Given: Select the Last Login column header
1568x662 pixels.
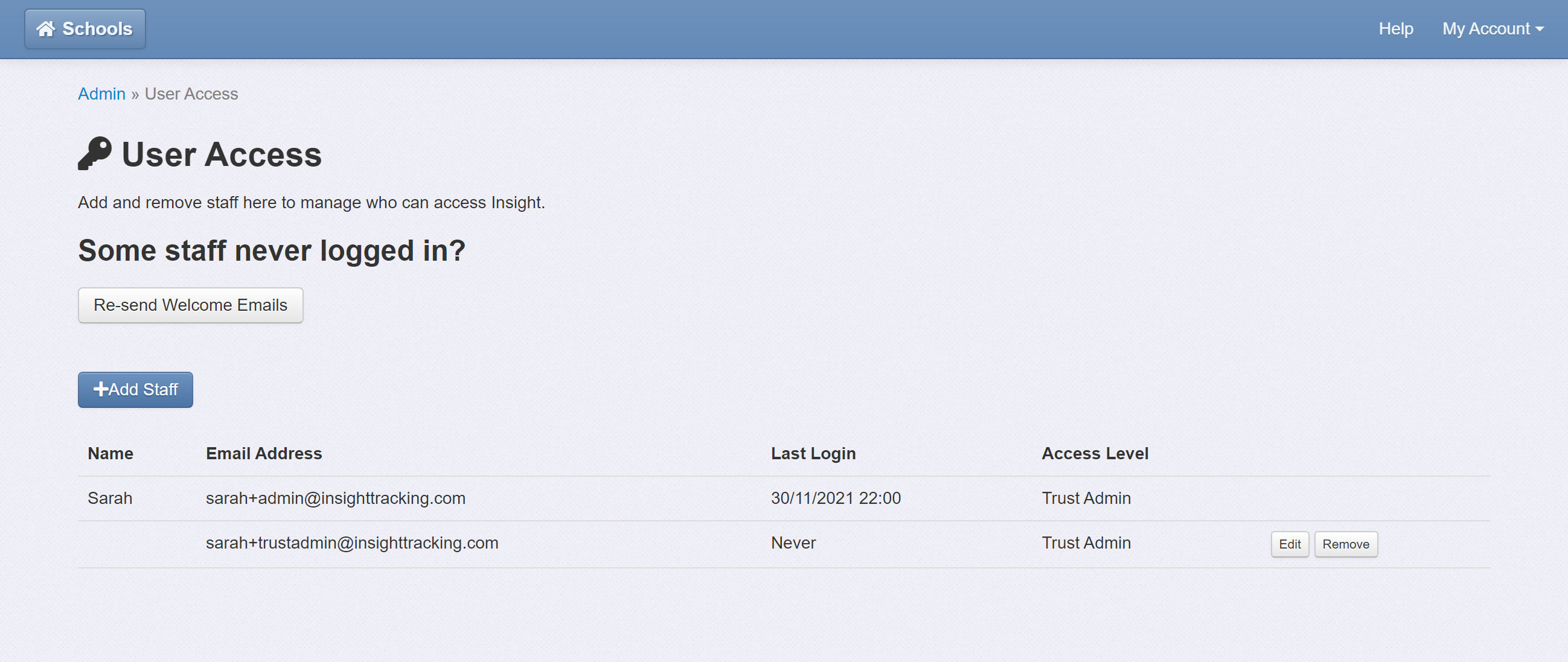Looking at the screenshot, I should click(813, 453).
